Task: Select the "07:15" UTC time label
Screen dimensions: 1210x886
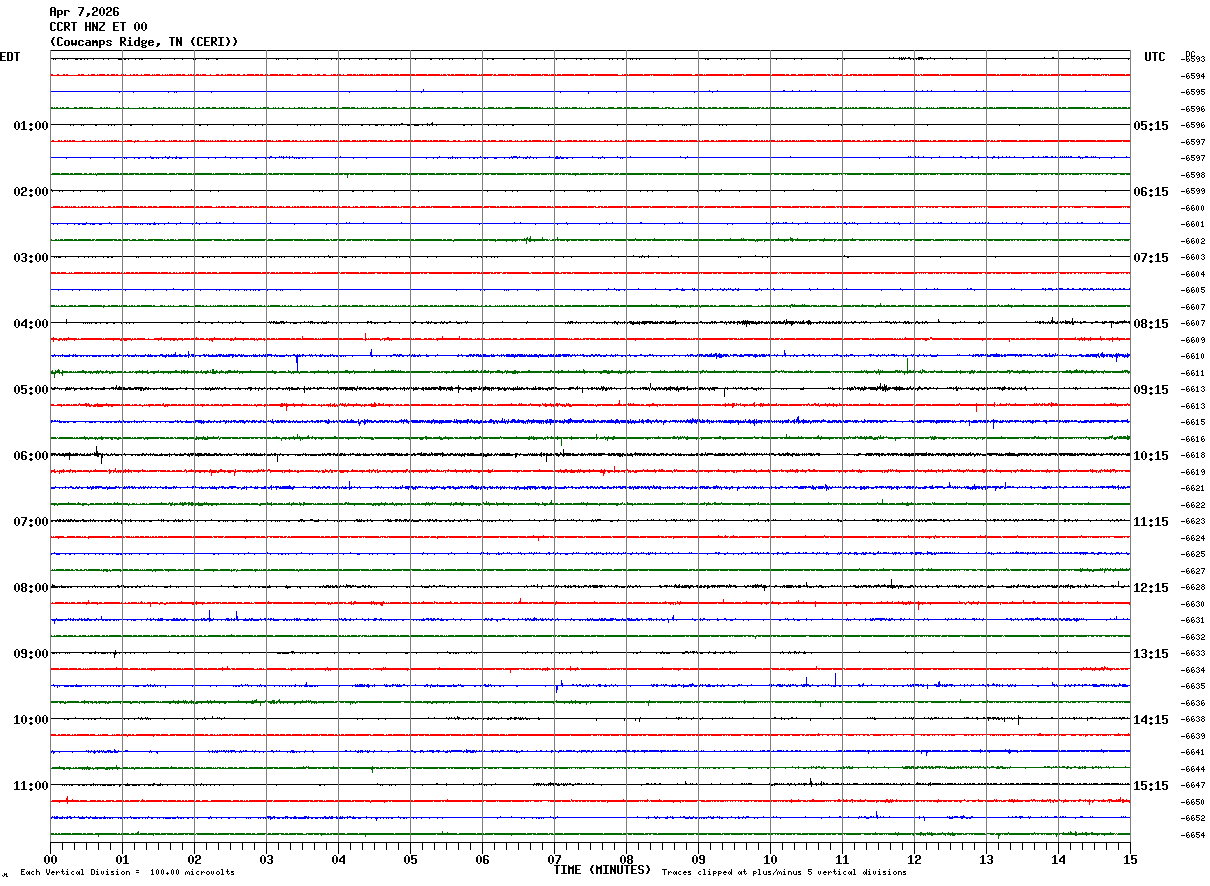Action: (x=1151, y=258)
